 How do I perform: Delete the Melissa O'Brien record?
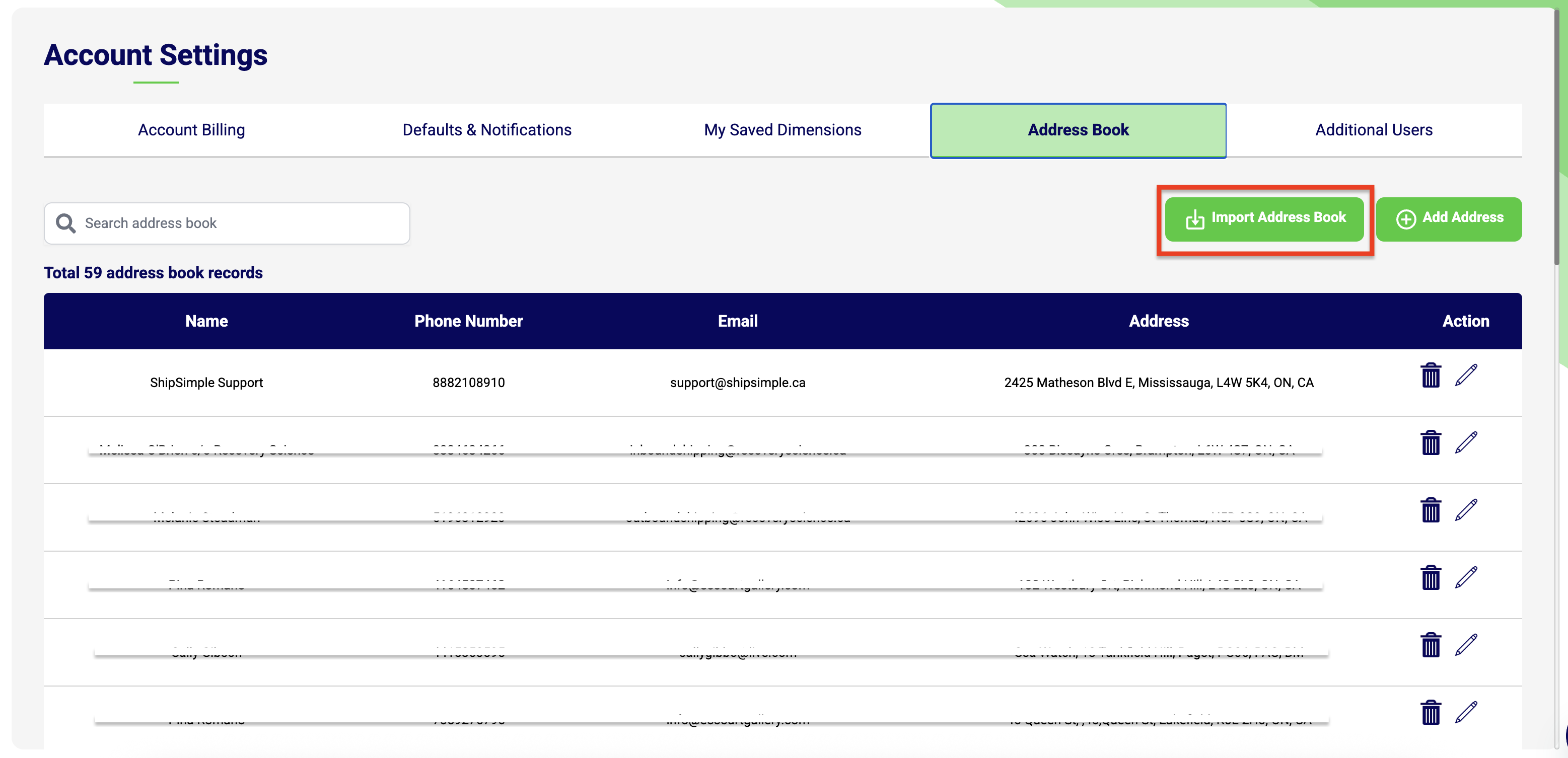tap(1431, 443)
